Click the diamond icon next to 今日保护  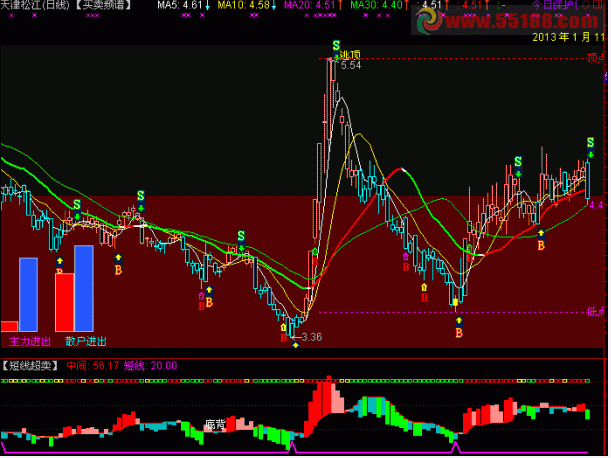(585, 5)
